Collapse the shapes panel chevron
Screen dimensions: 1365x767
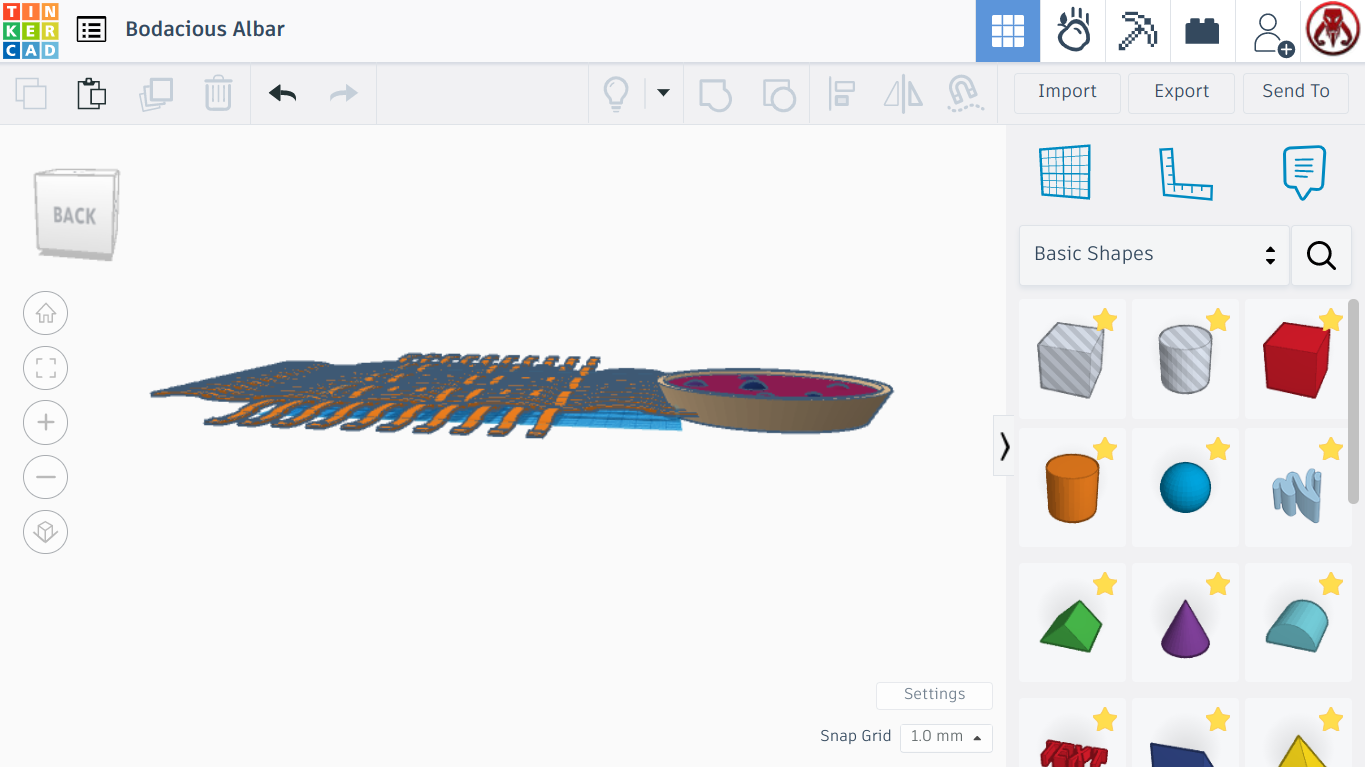tap(1004, 446)
